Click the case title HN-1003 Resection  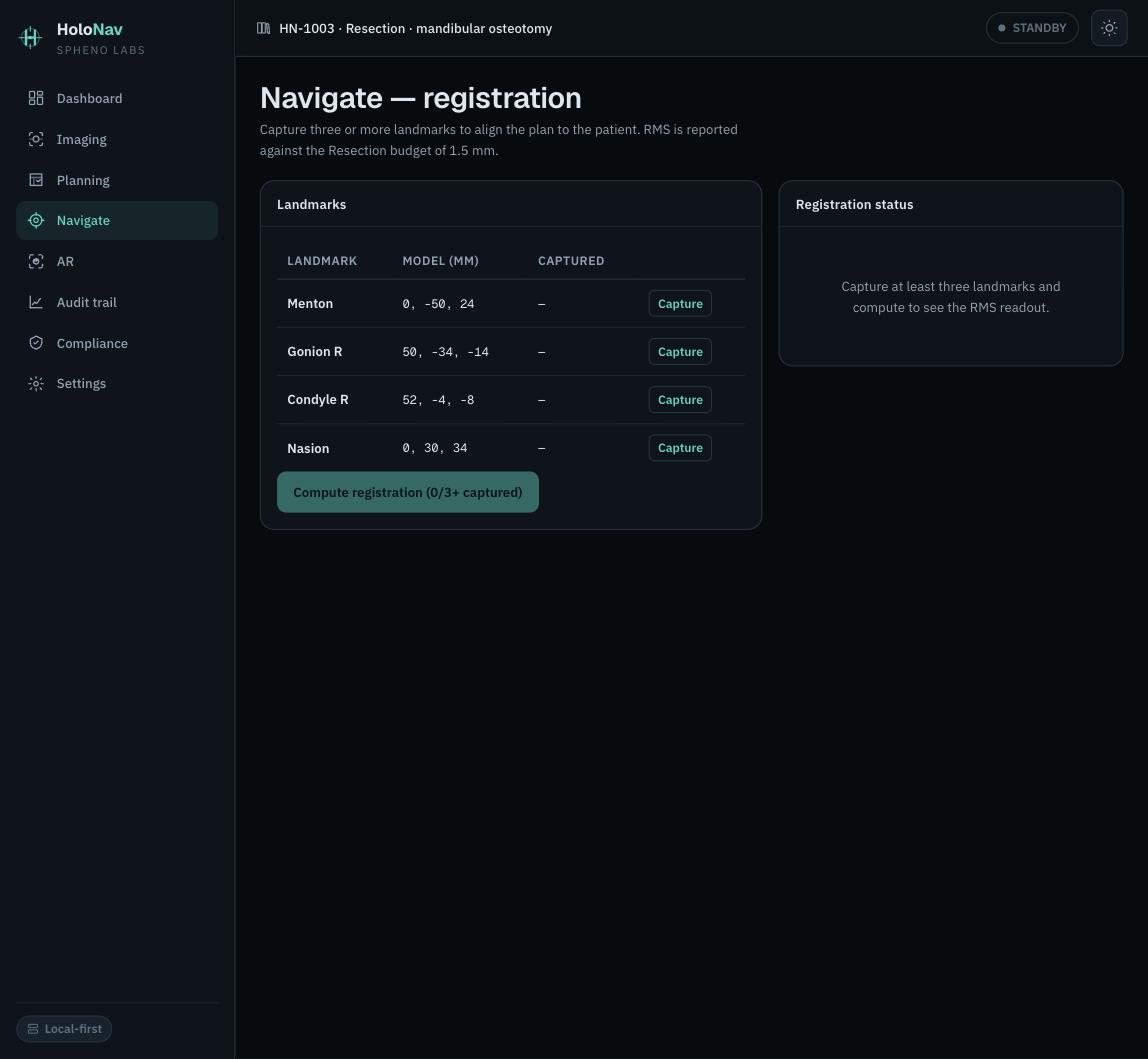(415, 29)
